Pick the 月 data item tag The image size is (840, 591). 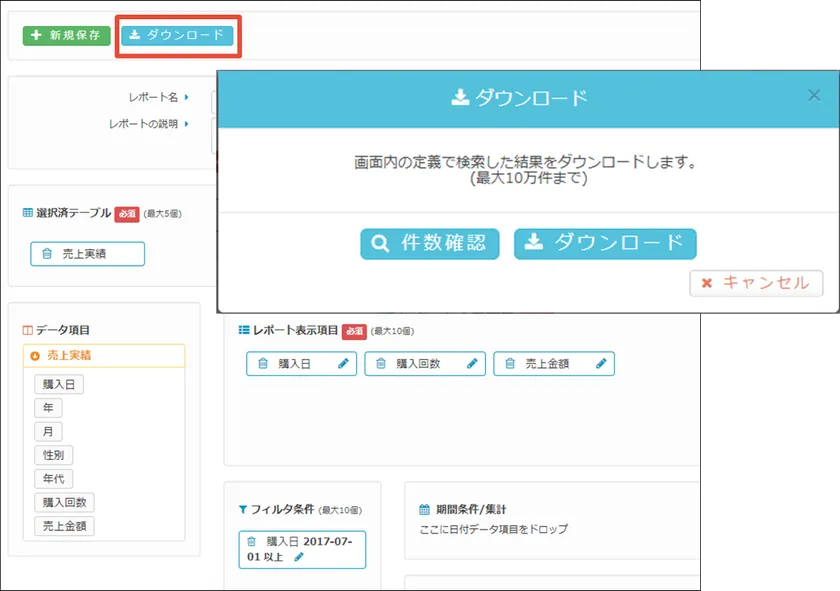pyautogui.click(x=47, y=431)
